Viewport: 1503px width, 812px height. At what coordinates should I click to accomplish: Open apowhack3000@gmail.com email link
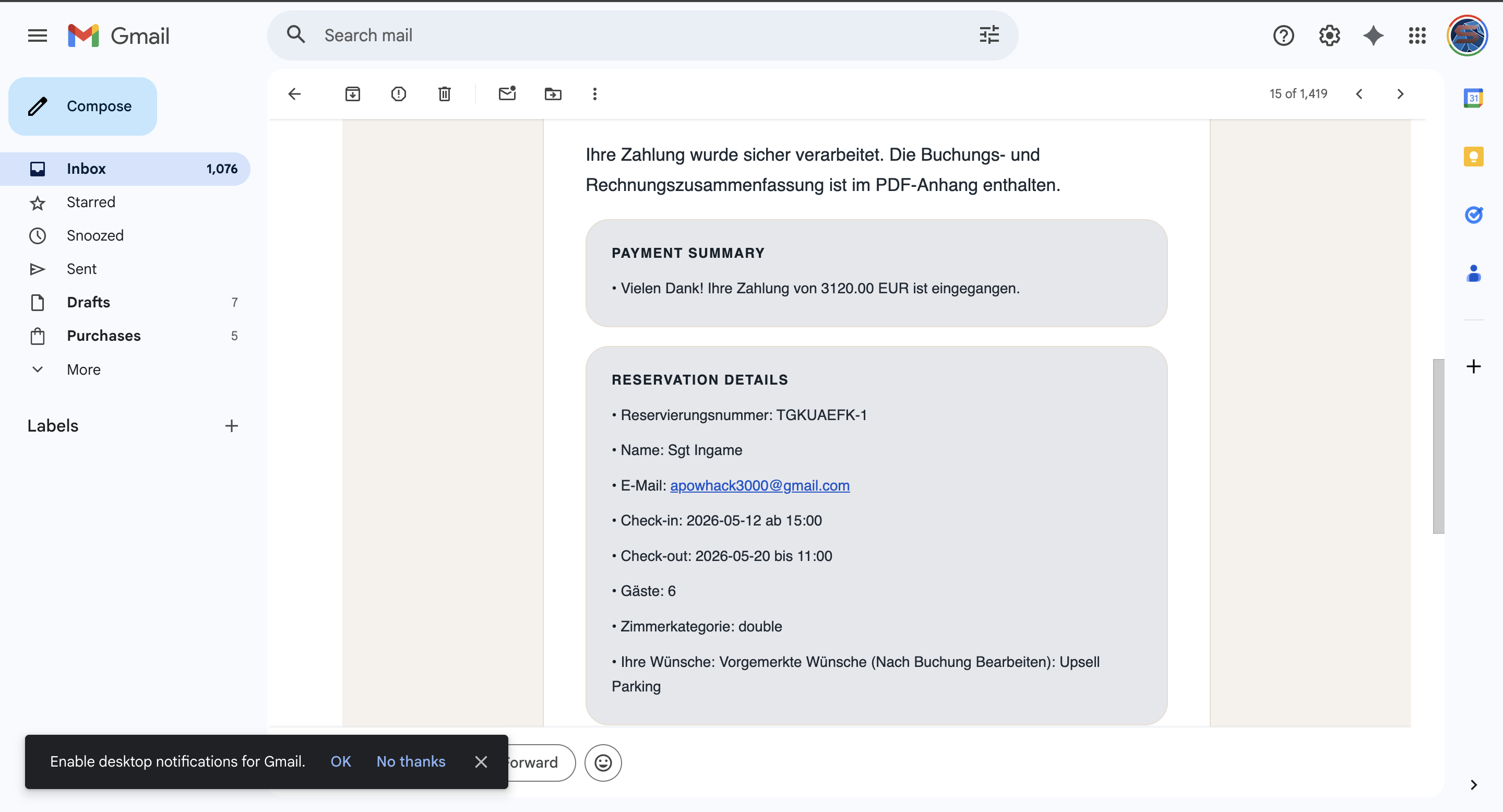pos(760,485)
